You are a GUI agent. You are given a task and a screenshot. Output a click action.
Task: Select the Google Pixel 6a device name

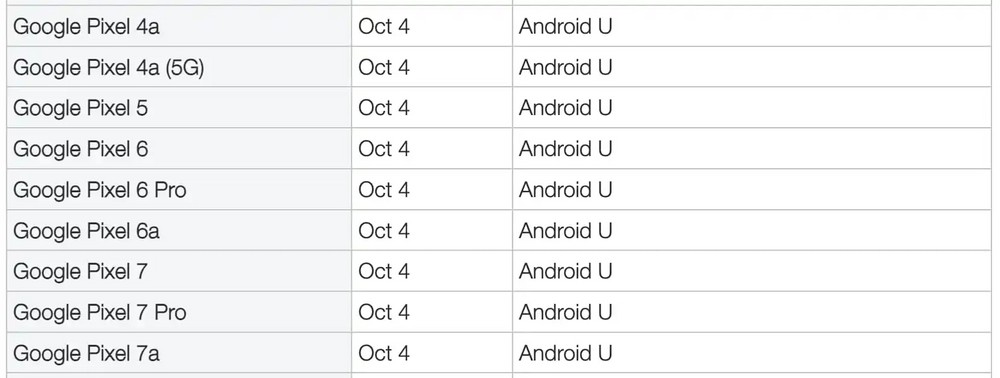(x=86, y=231)
